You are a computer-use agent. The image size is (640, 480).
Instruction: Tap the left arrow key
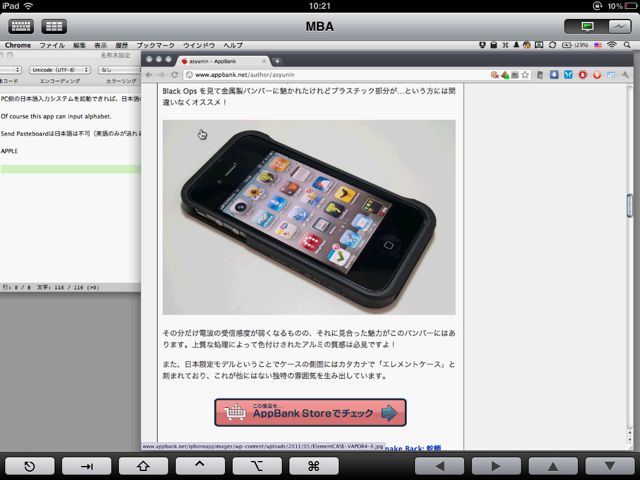[x=439, y=466]
